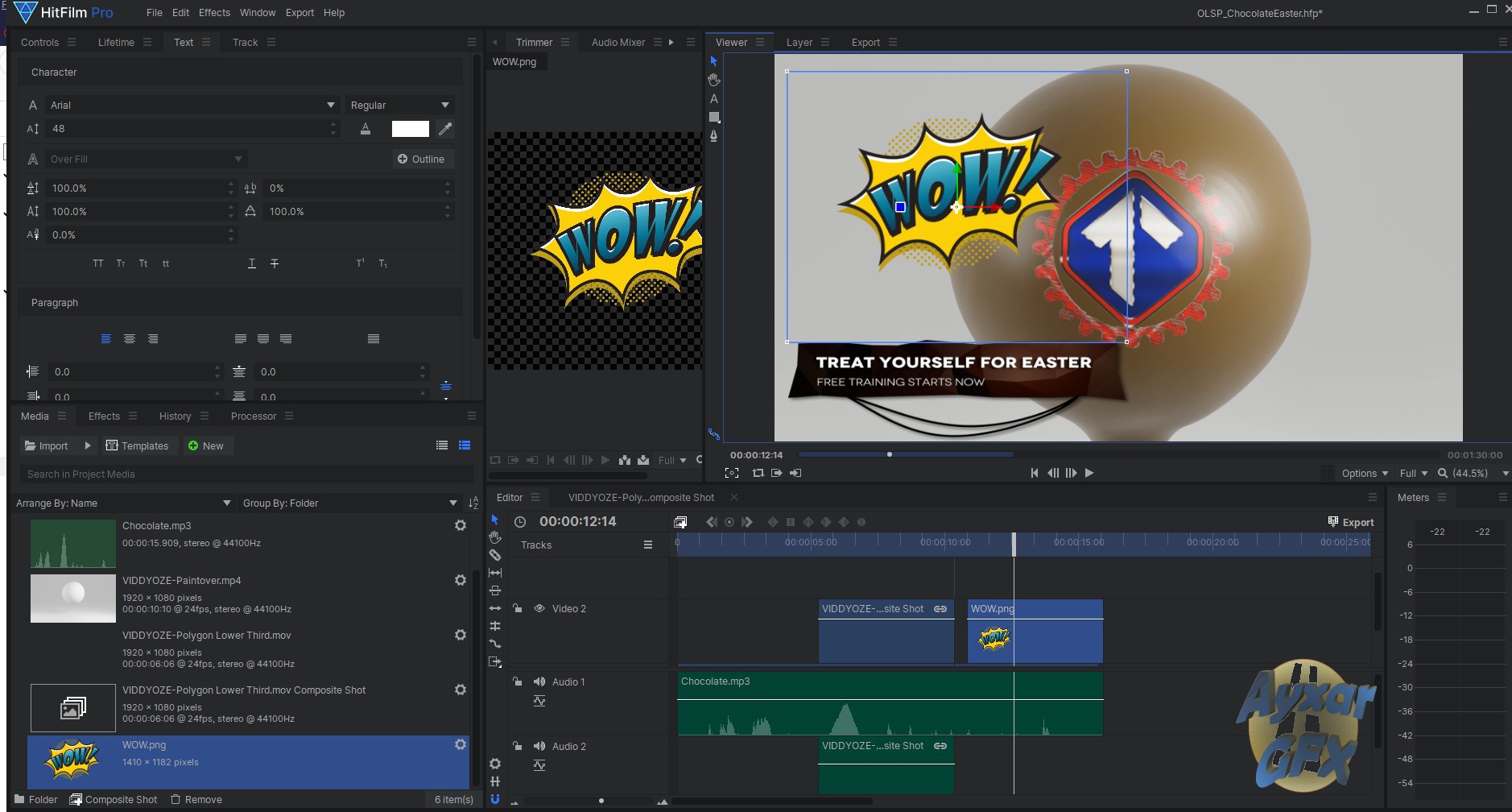Center align the paragraph text
Viewport: 1512px width, 812px height.
tap(130, 339)
